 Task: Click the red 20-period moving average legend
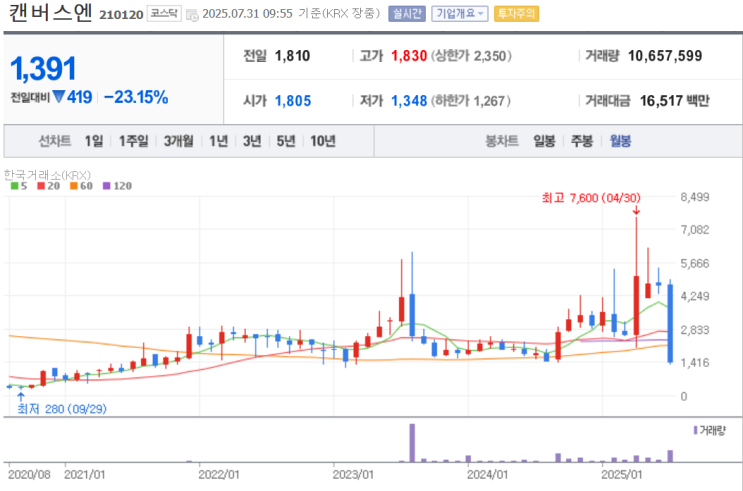click(48, 186)
